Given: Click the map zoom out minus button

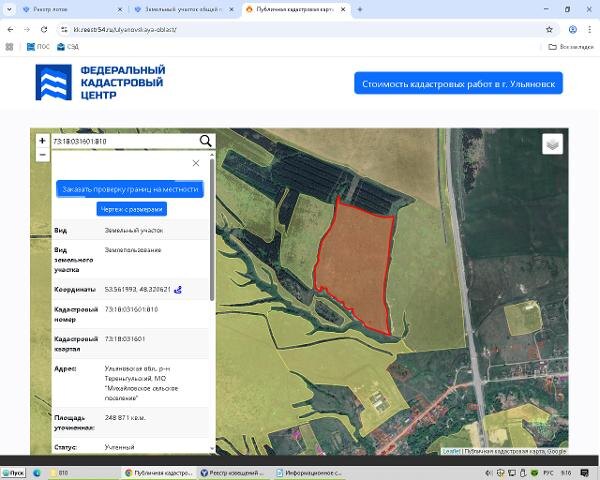Looking at the screenshot, I should coord(42,155).
